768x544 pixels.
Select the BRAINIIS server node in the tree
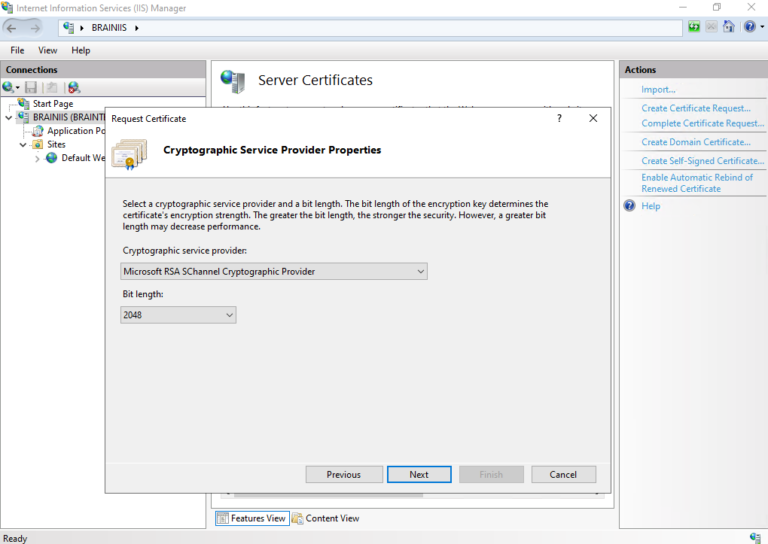69,117
